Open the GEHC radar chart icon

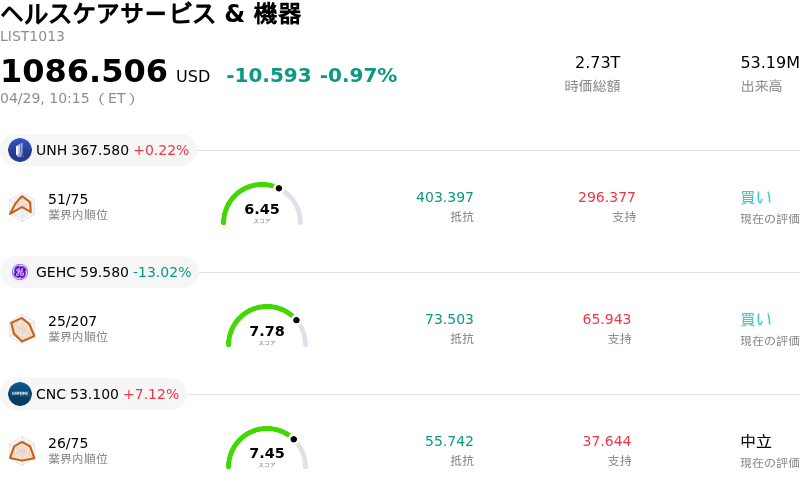pyautogui.click(x=21, y=328)
